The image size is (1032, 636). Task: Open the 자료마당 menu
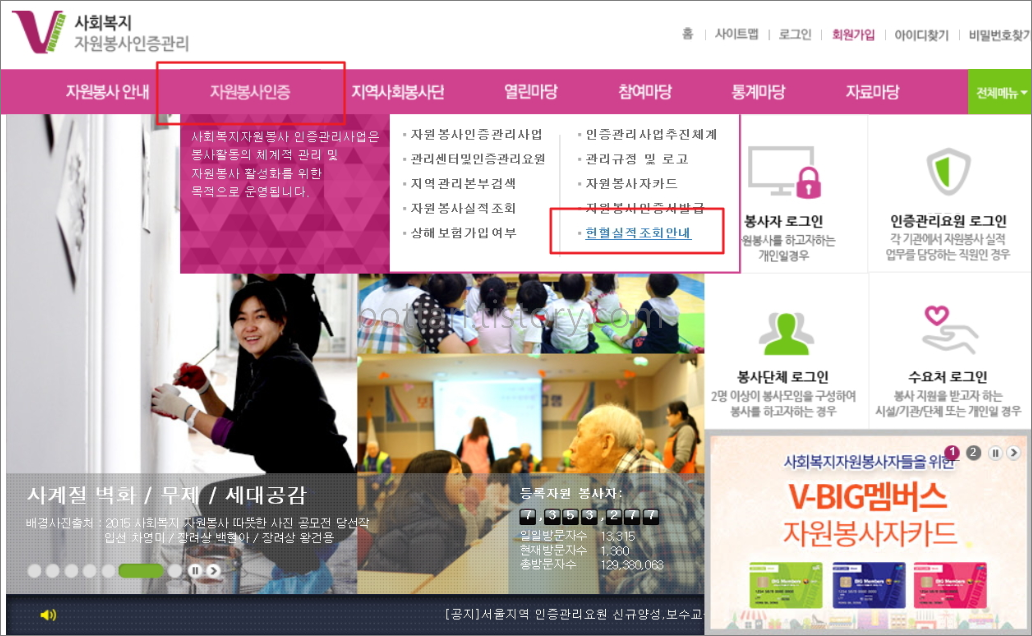coord(873,92)
